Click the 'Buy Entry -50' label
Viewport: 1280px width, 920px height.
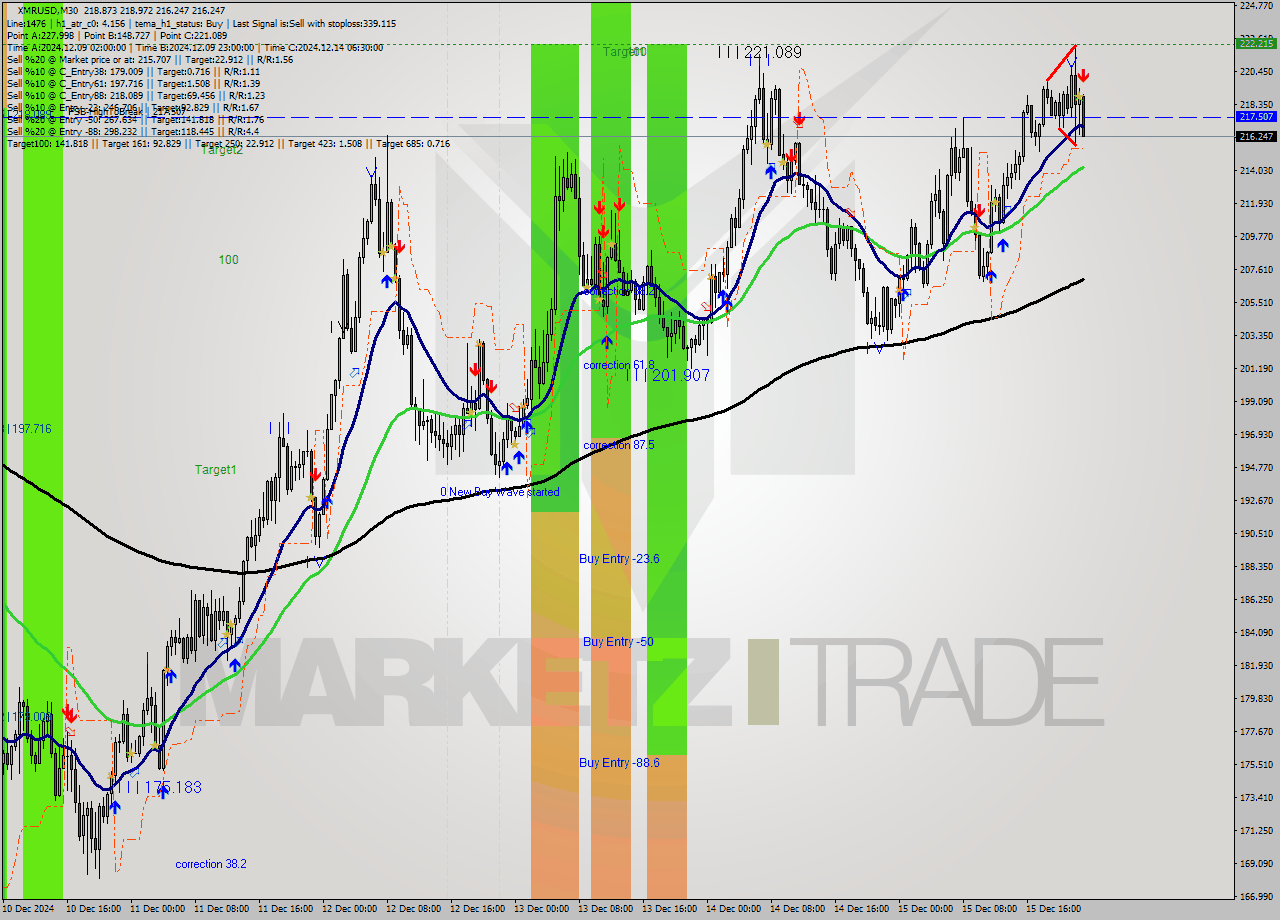click(x=618, y=641)
